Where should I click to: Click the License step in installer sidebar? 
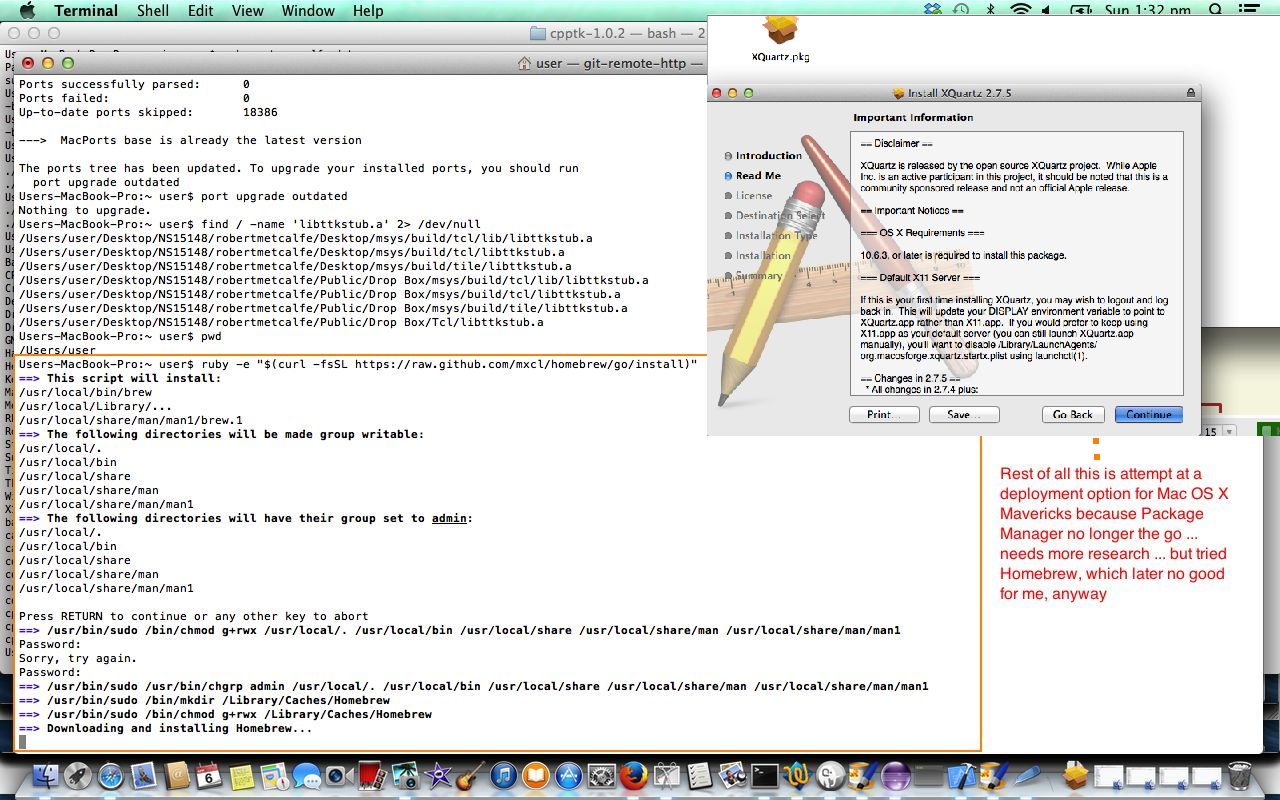coord(754,196)
